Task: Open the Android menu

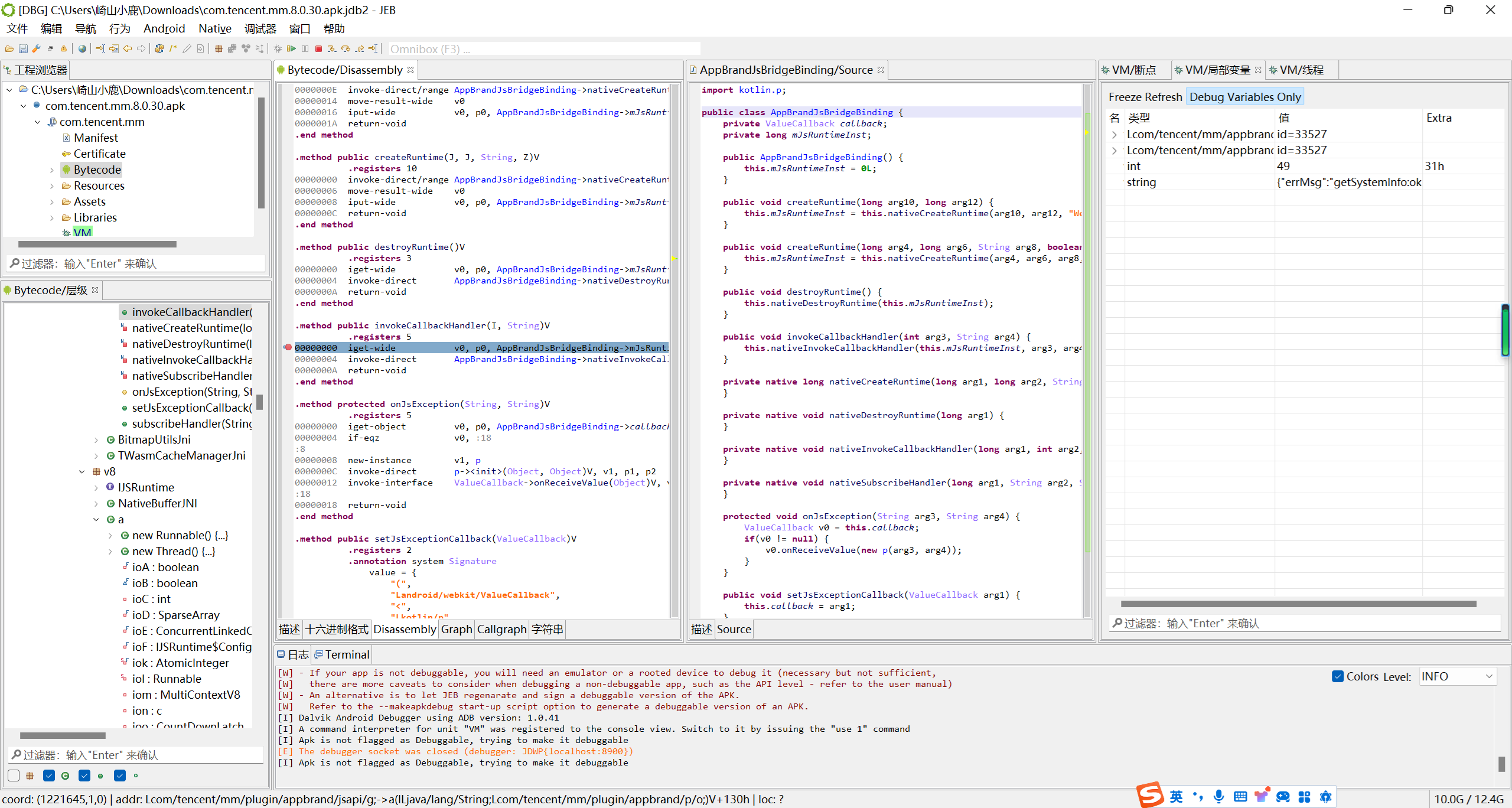Action: [164, 28]
